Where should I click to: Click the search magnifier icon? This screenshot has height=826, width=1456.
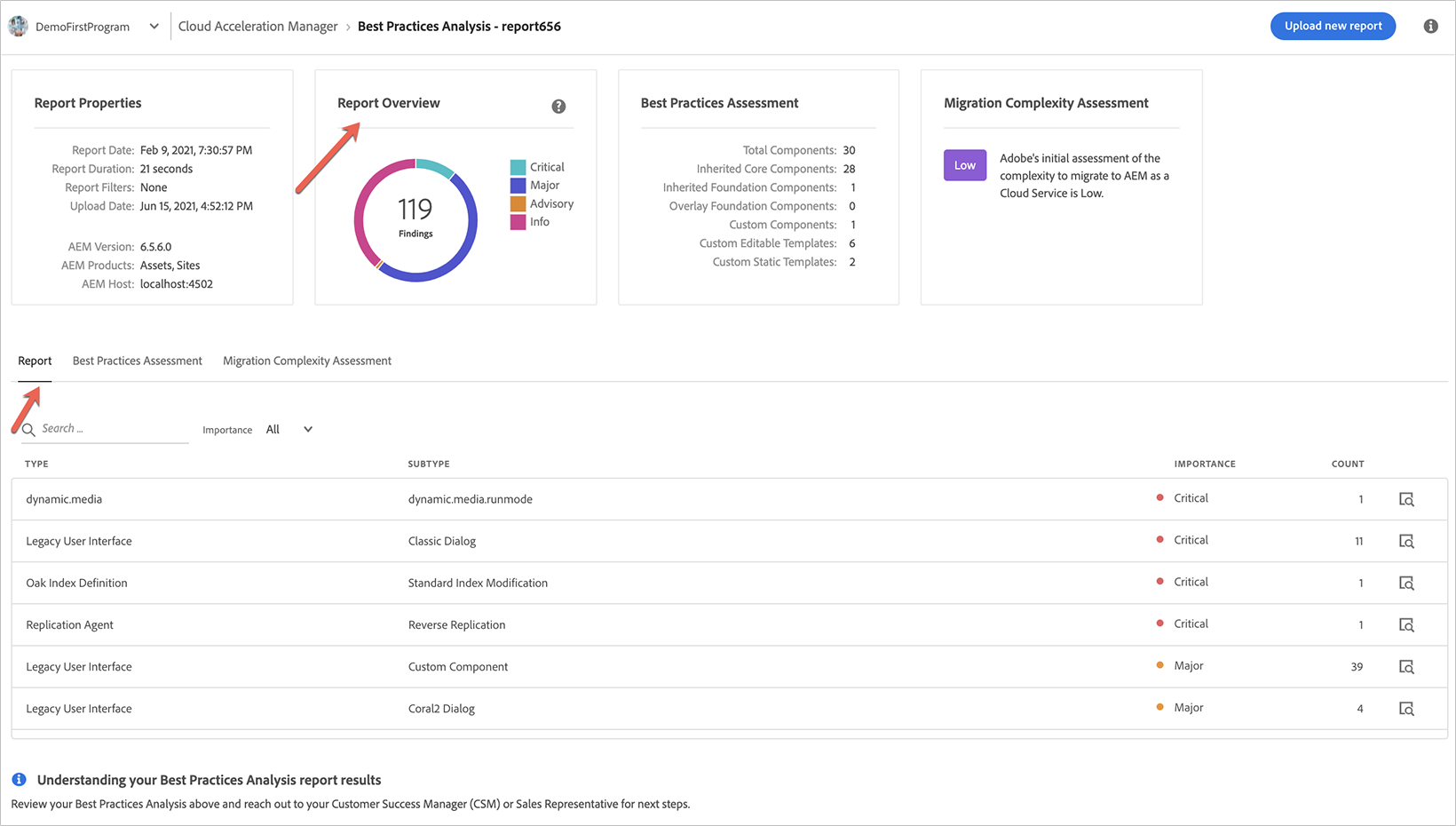28,429
